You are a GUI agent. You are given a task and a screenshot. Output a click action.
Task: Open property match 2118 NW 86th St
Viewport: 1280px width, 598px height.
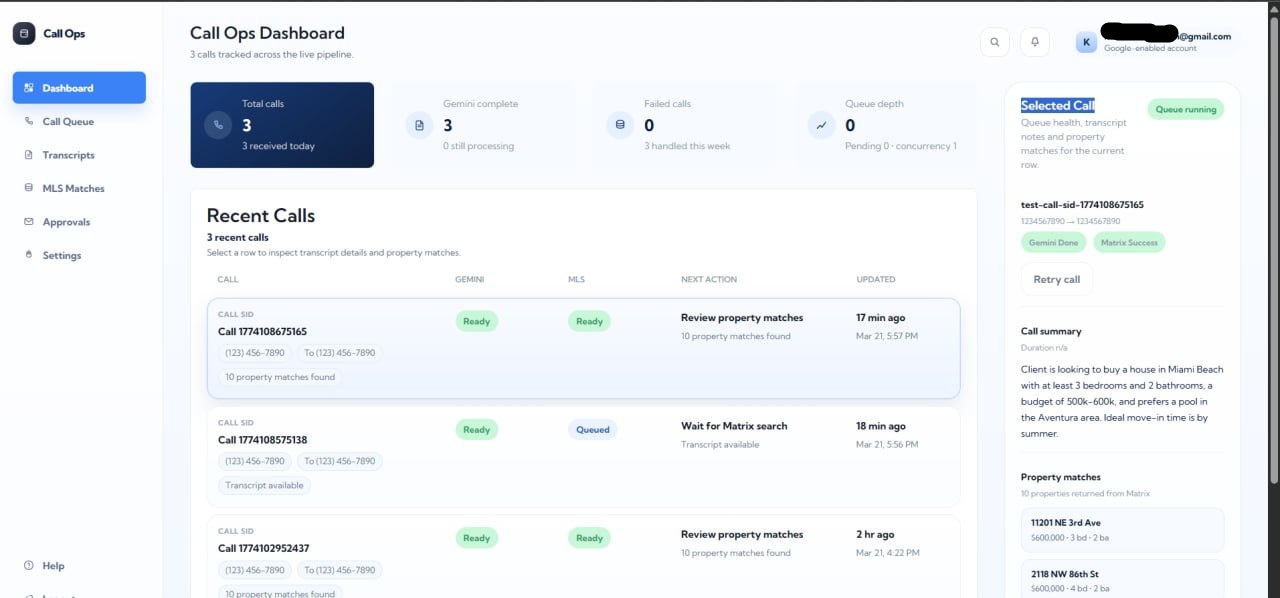click(1122, 580)
